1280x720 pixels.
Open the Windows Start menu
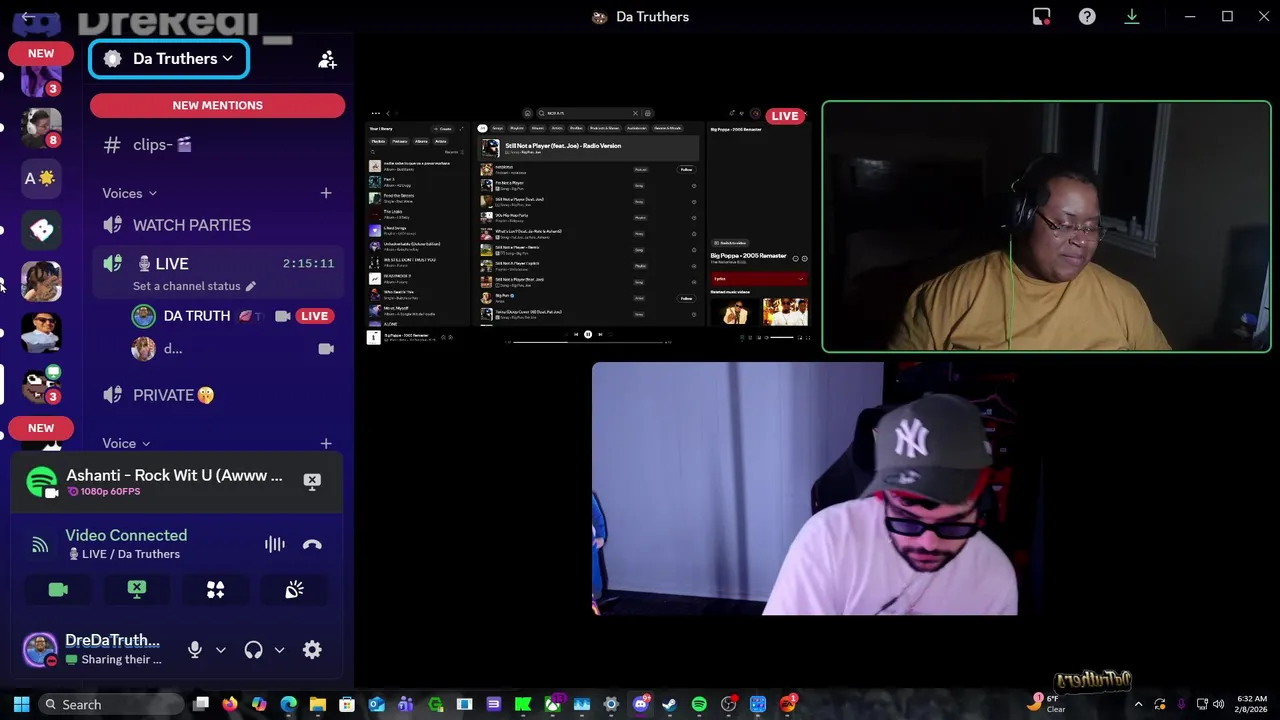pos(21,704)
